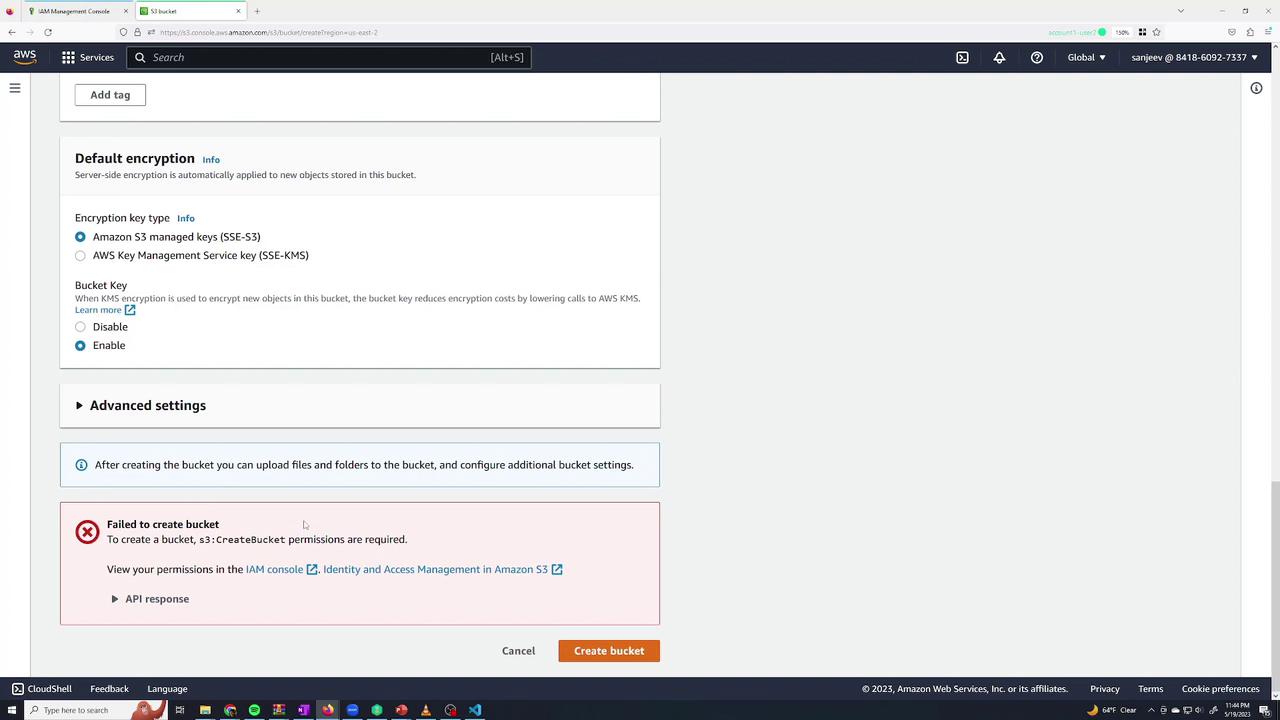The image size is (1280, 720).
Task: Bookmark this page with the star icon
Action: pyautogui.click(x=1156, y=32)
